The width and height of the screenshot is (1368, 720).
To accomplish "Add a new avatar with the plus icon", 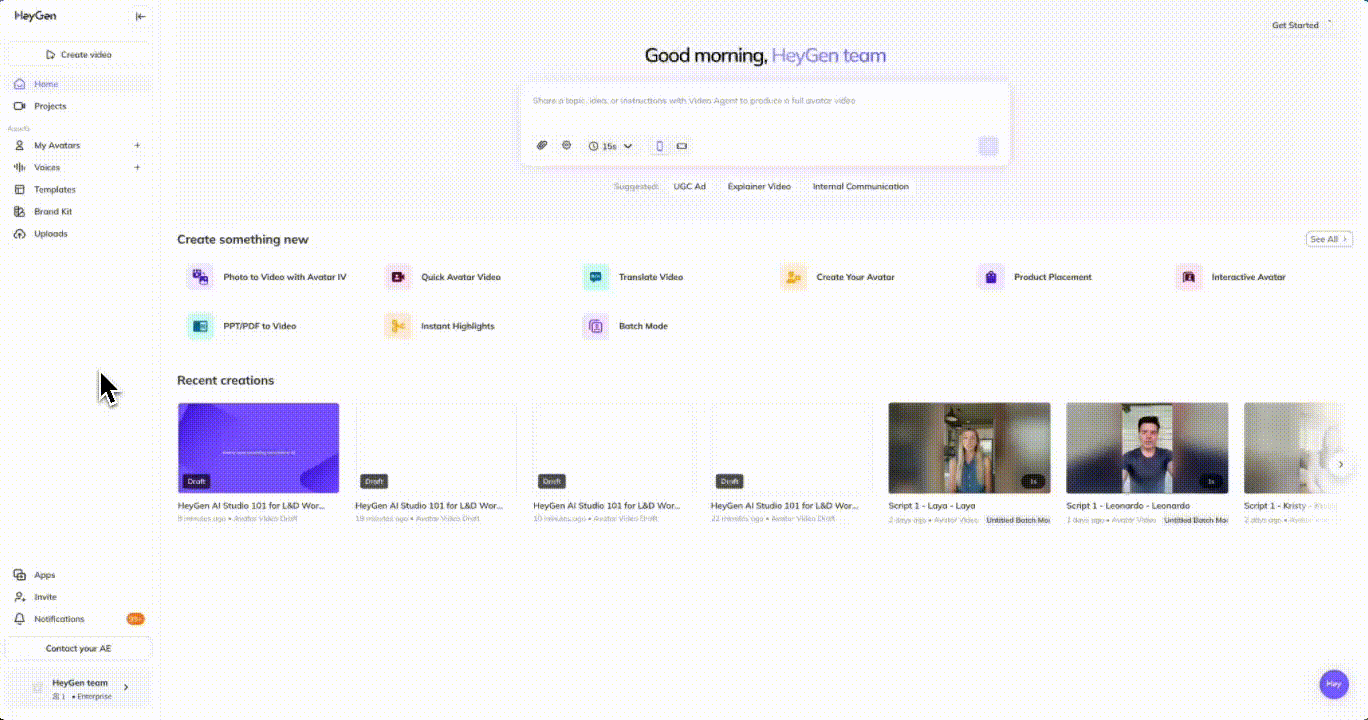I will pyautogui.click(x=137, y=146).
